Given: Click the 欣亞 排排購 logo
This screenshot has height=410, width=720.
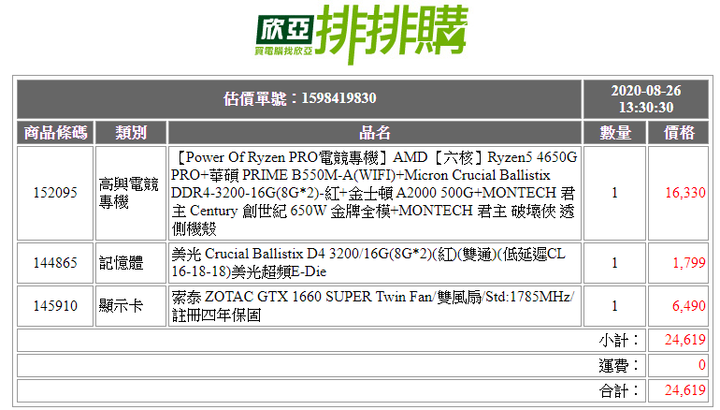Looking at the screenshot, I should 362,34.
